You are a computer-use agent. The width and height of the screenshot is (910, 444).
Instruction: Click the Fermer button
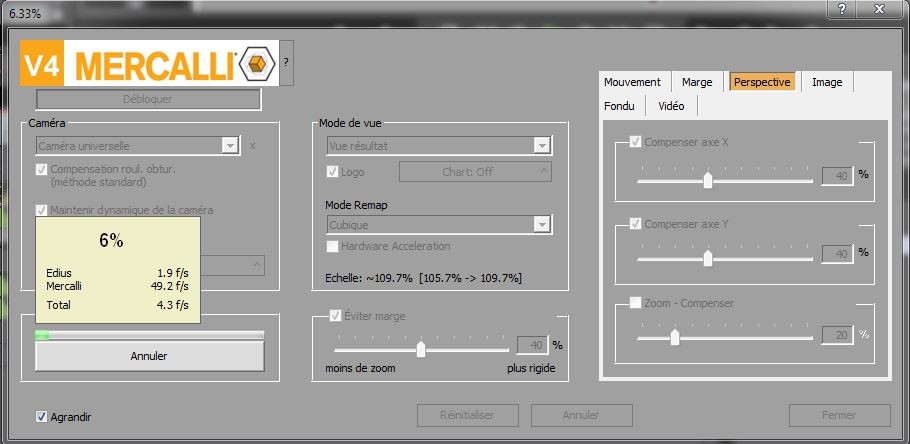(x=839, y=415)
